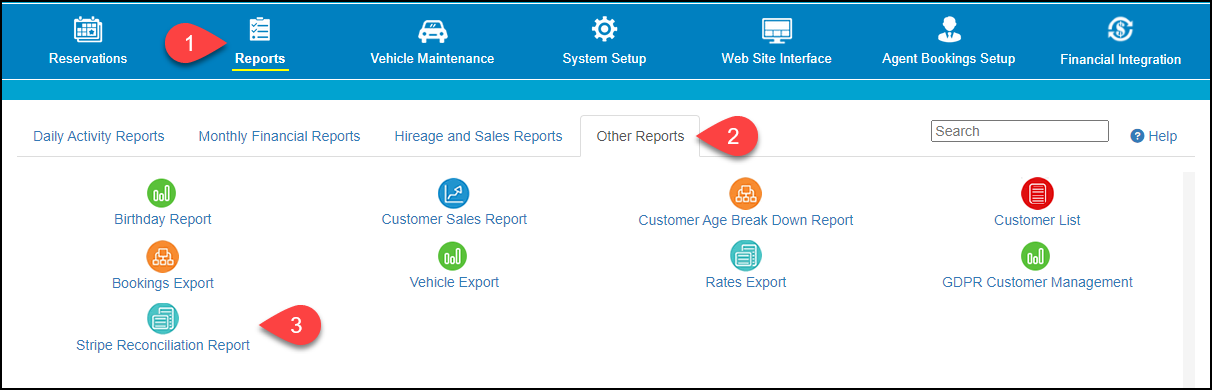This screenshot has width=1212, height=390.
Task: Click the Help link text
Action: [1163, 136]
